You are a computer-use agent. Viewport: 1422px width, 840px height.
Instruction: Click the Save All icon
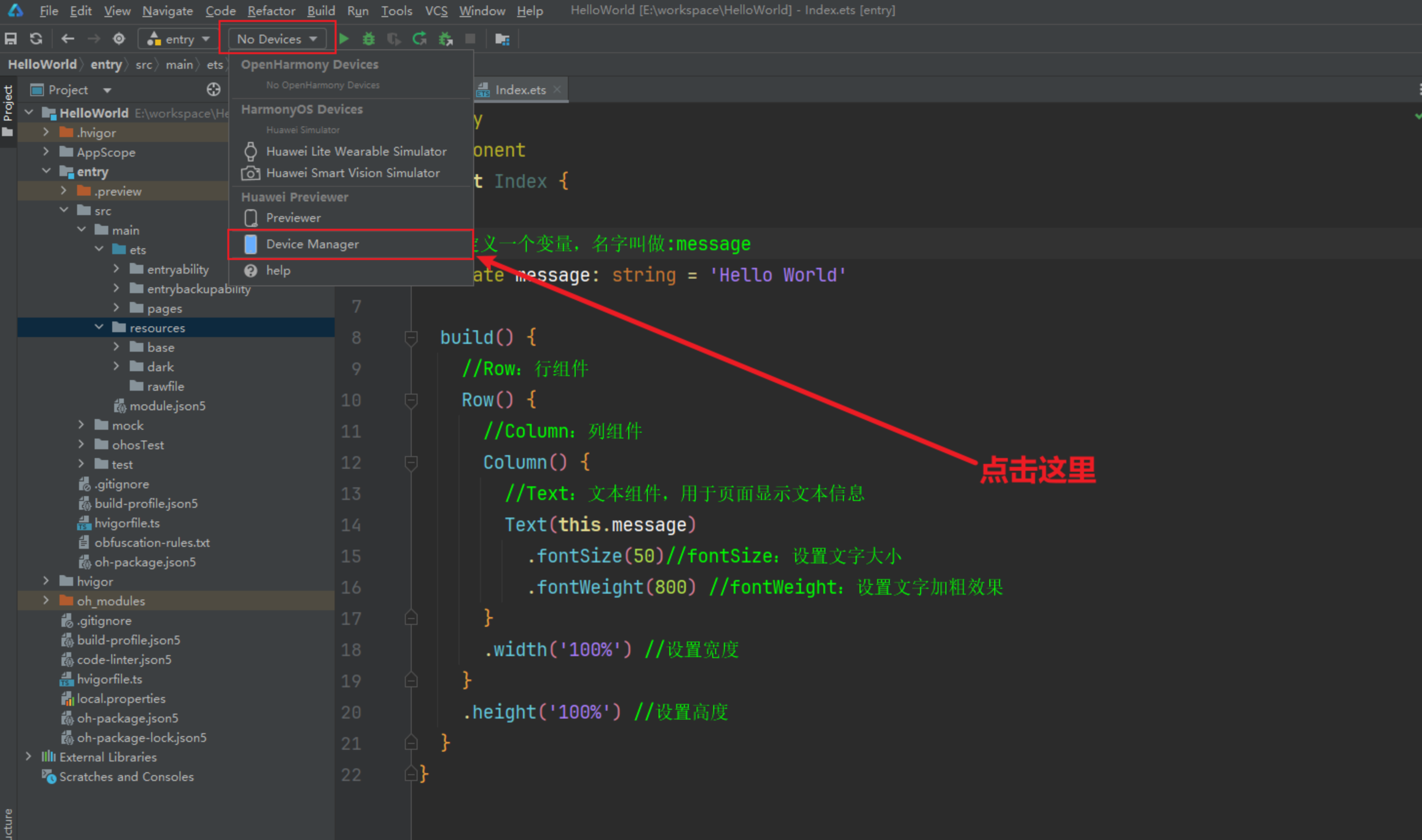pos(11,39)
